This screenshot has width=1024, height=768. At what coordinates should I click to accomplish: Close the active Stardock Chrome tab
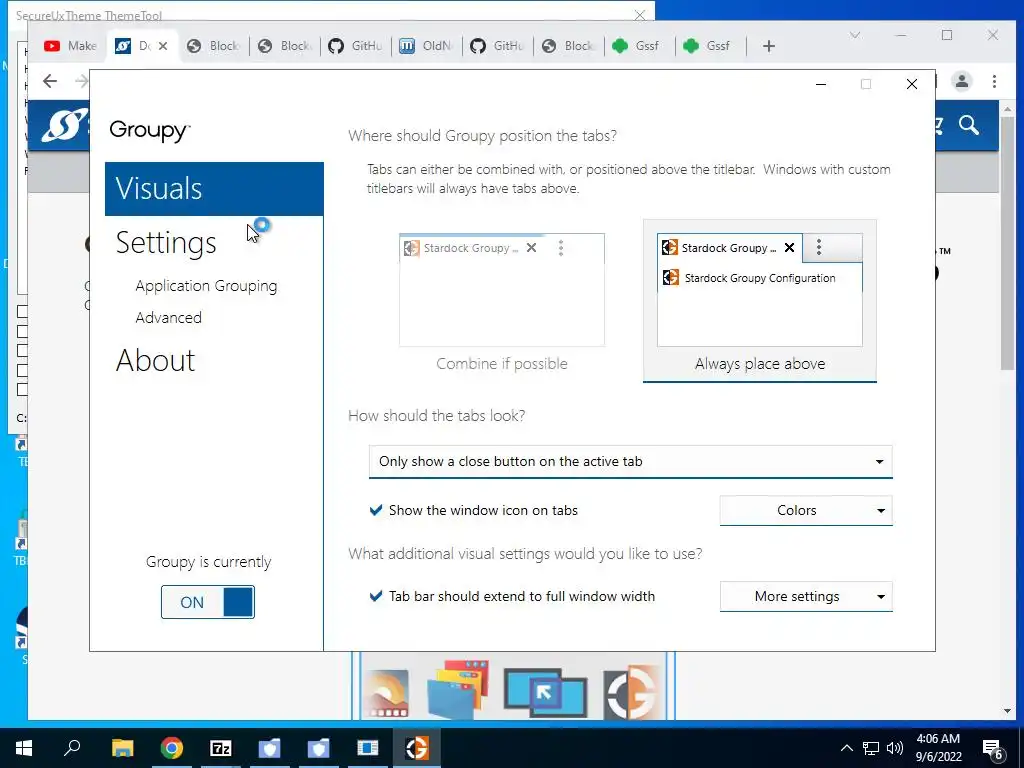tap(163, 46)
